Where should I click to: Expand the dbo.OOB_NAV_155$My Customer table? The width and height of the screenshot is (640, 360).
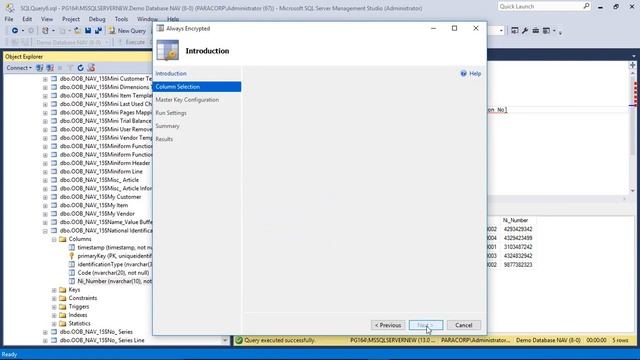tap(45, 197)
